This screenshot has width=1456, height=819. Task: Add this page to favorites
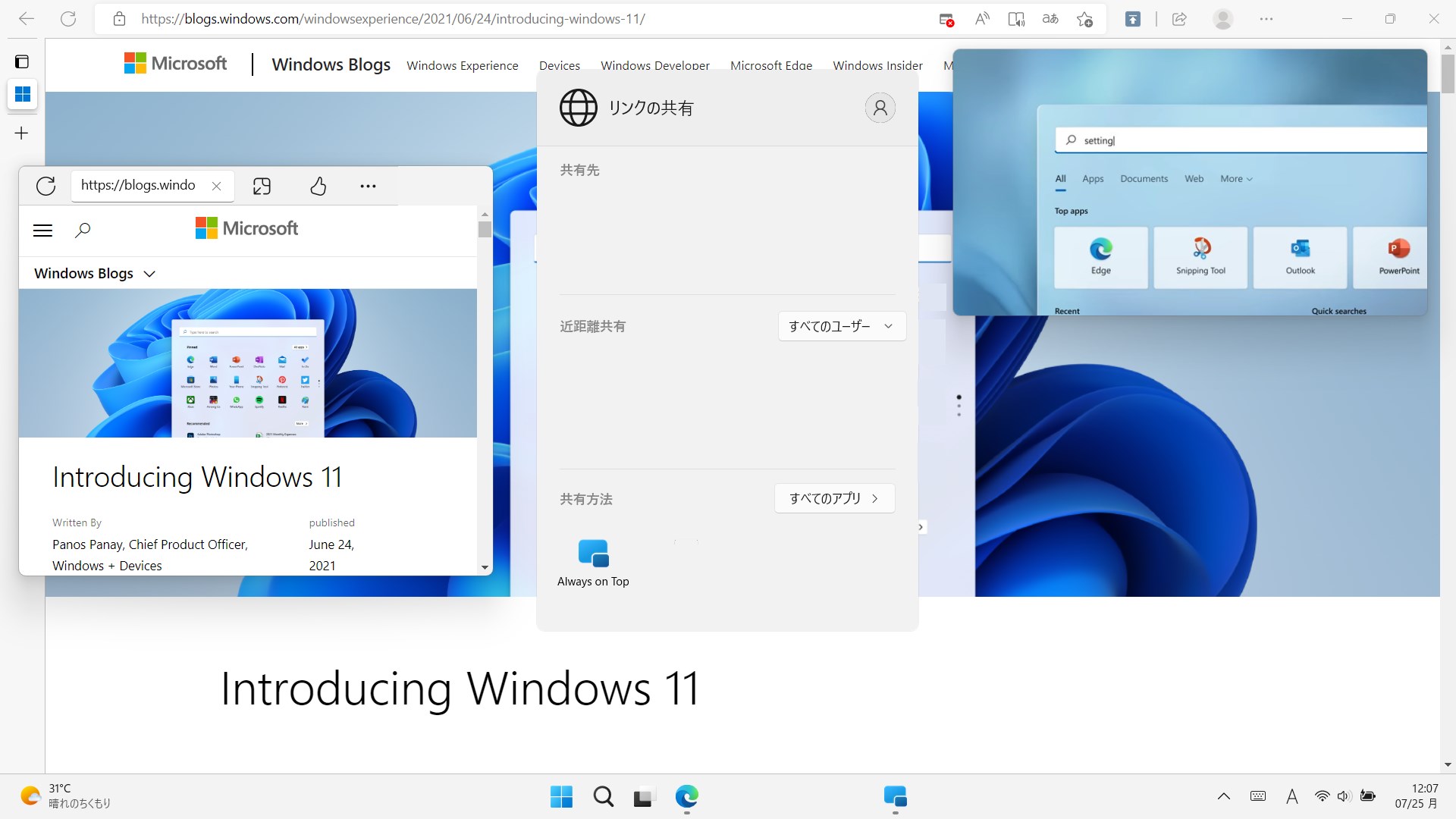pos(1085,19)
